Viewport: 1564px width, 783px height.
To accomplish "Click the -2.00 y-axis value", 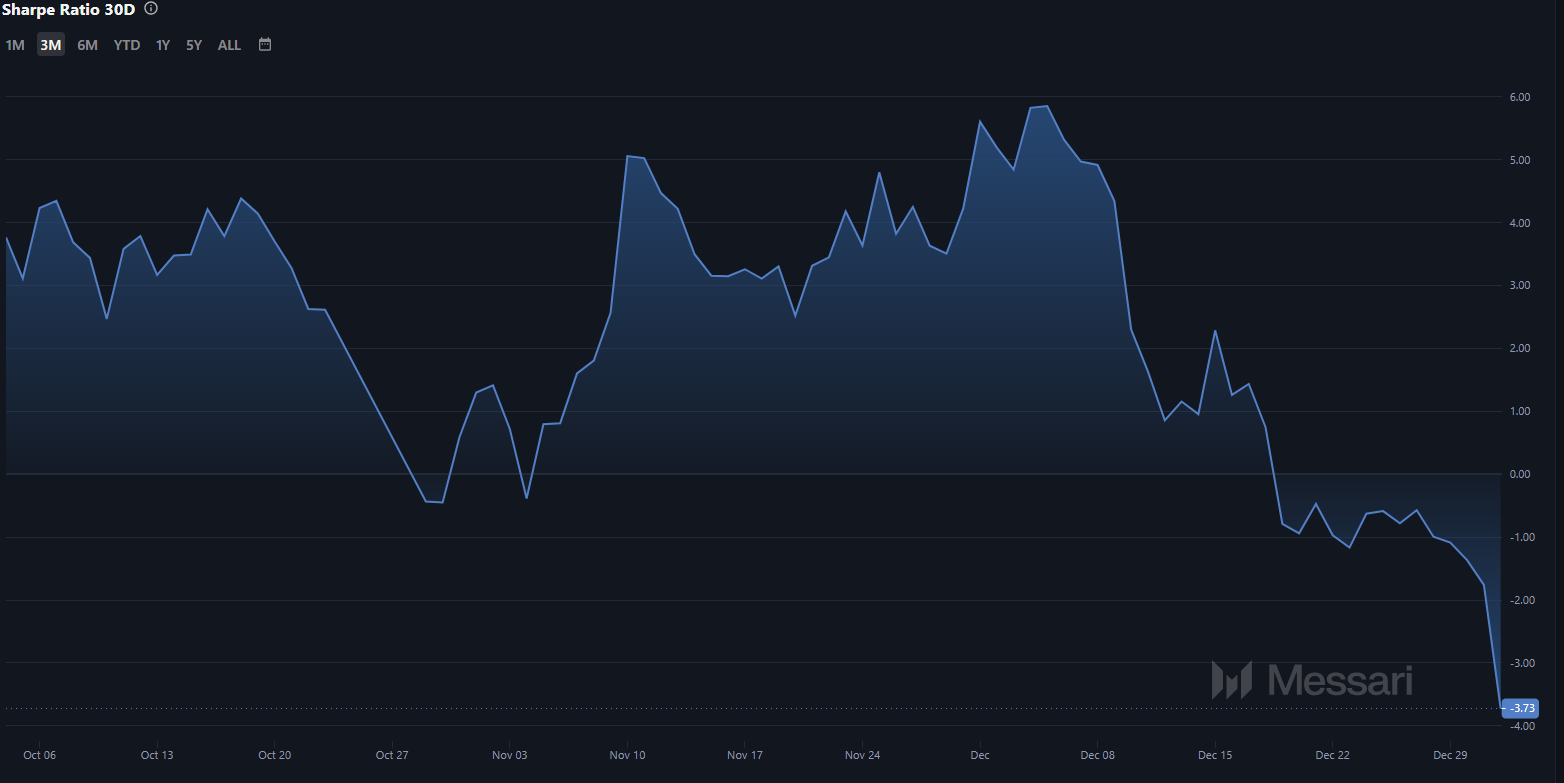I will click(x=1521, y=600).
